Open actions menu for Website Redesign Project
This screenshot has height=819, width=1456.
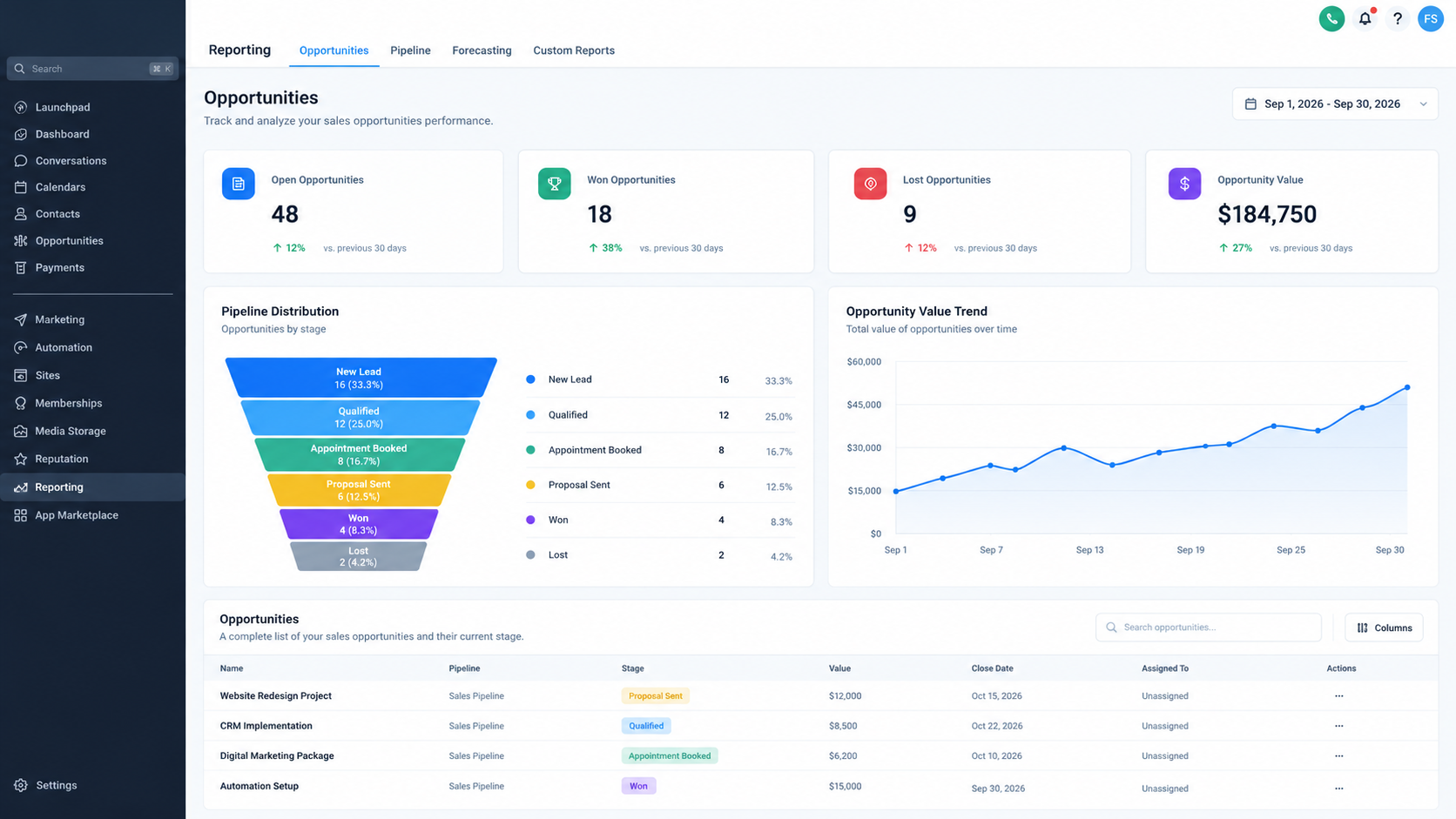click(1339, 696)
